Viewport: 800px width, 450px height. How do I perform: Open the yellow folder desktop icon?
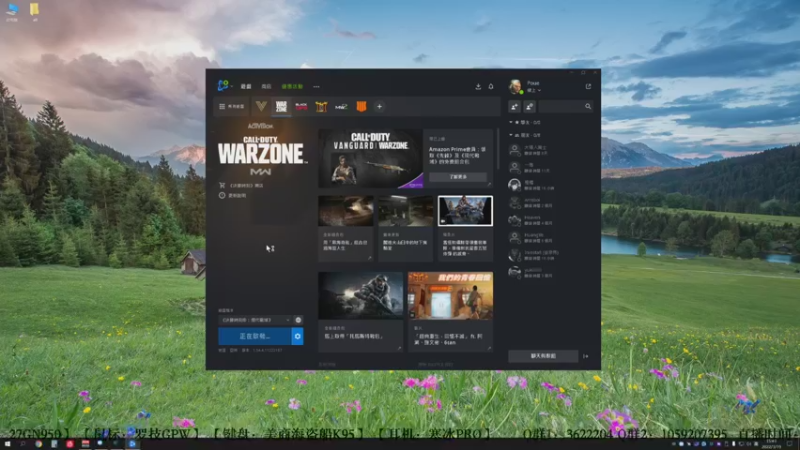[34, 11]
